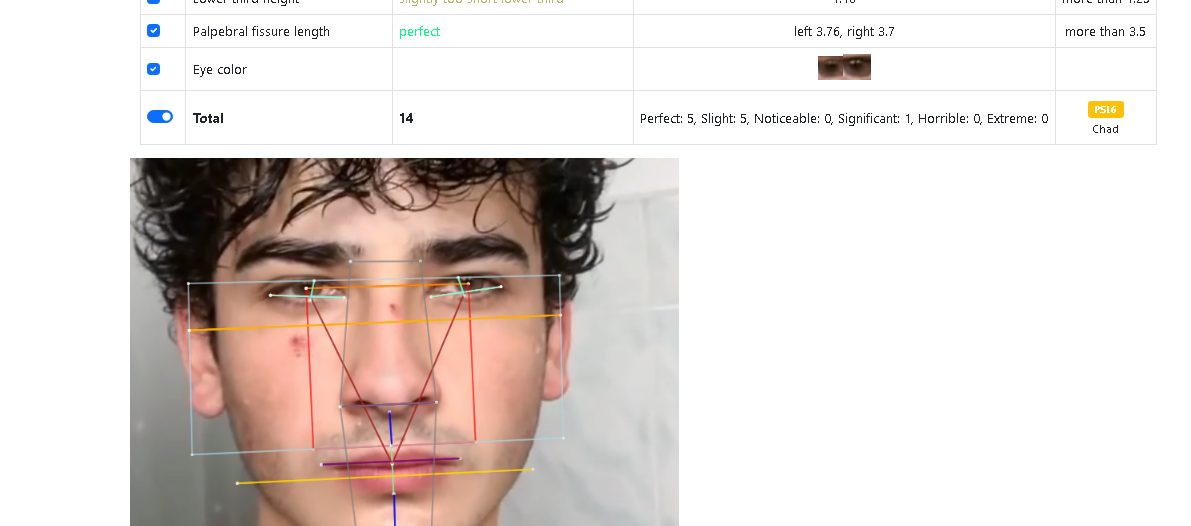Viewport: 1191px width, 526px height.
Task: Click the horizontal nose width line
Action: click(388, 405)
